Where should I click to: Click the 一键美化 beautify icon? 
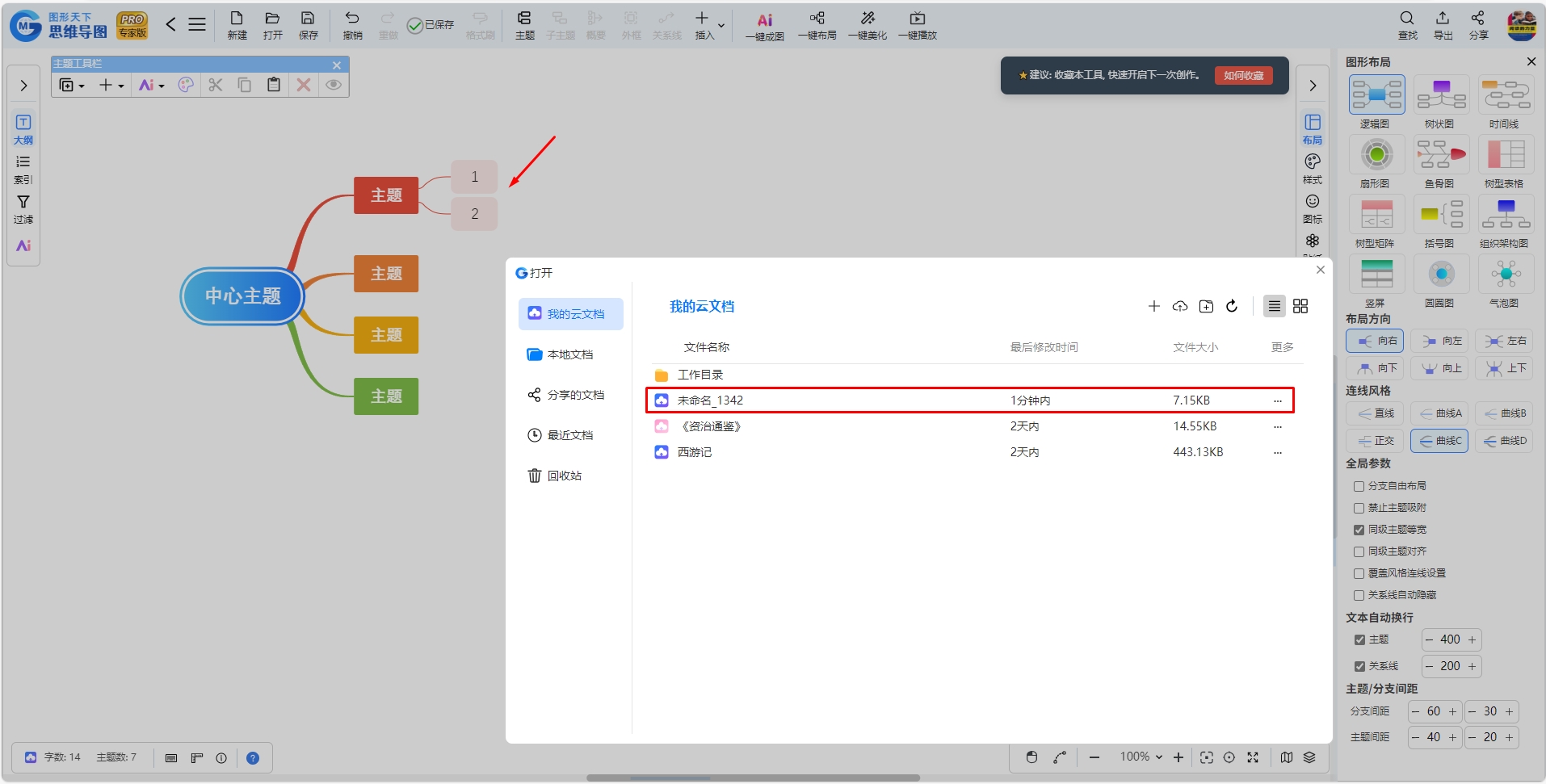[x=868, y=25]
